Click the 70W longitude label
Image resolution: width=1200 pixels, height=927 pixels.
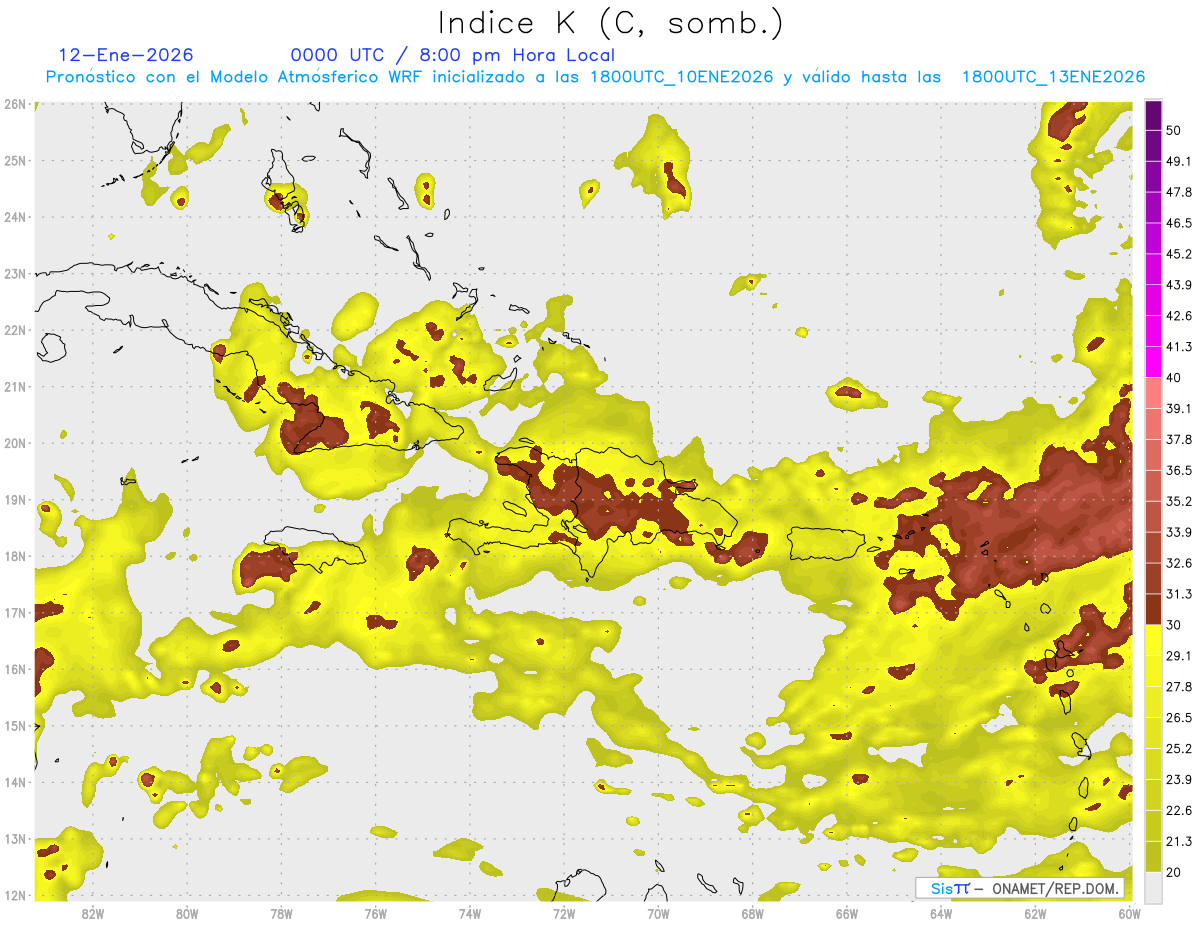click(x=658, y=913)
